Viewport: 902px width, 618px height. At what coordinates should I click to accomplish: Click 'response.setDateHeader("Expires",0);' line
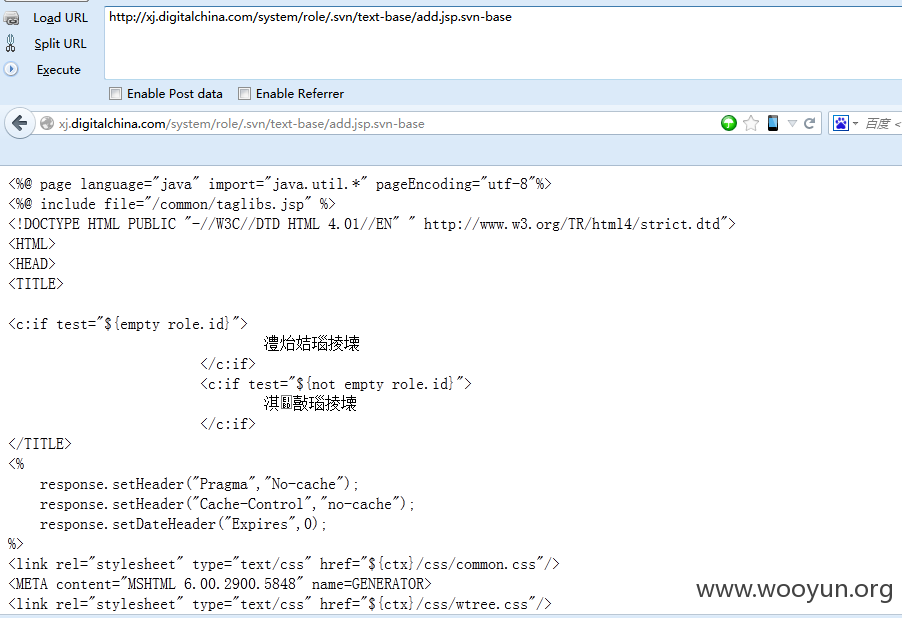183,524
